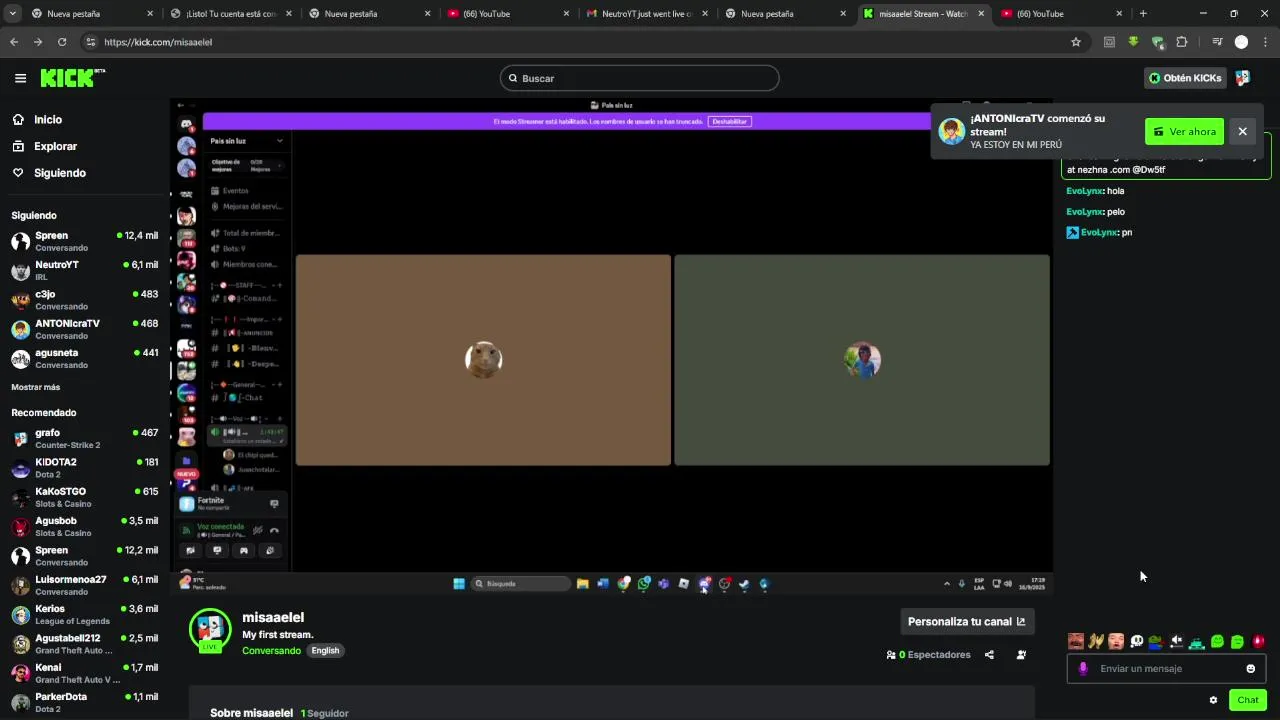This screenshot has width=1280, height=720.
Task: Open grafo recommended channel
Action: click(85, 438)
